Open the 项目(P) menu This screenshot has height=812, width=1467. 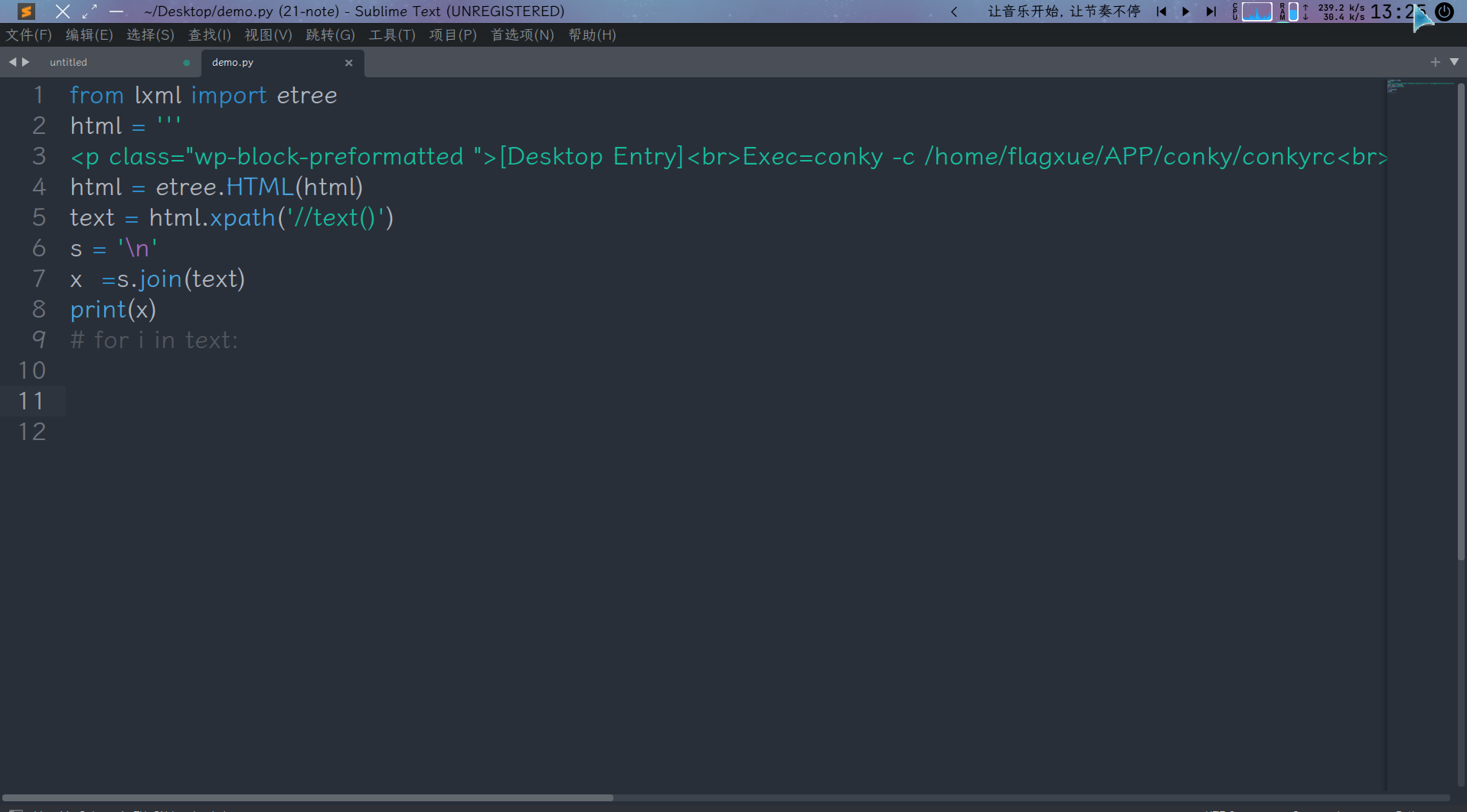[x=453, y=35]
